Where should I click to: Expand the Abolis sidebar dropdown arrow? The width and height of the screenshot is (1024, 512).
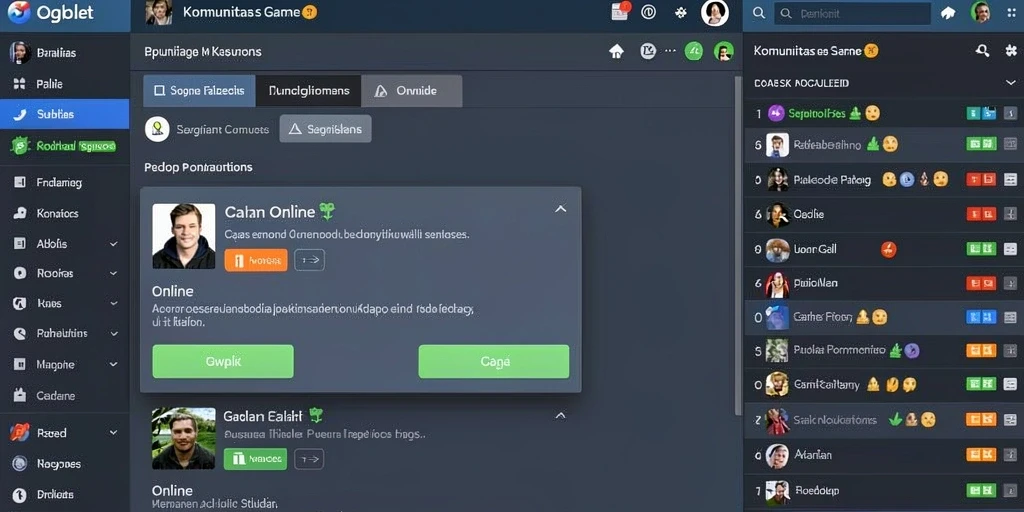[x=114, y=244]
